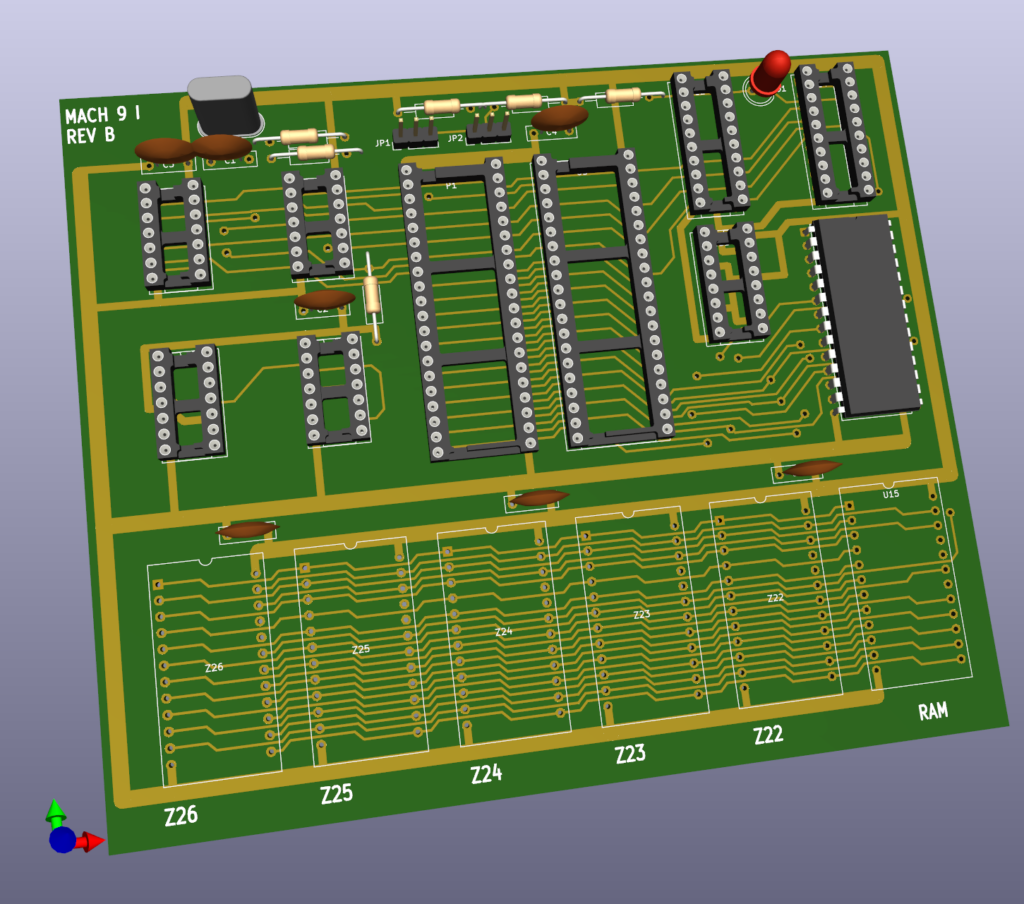Click the MACH 9 I board title text

(x=102, y=113)
